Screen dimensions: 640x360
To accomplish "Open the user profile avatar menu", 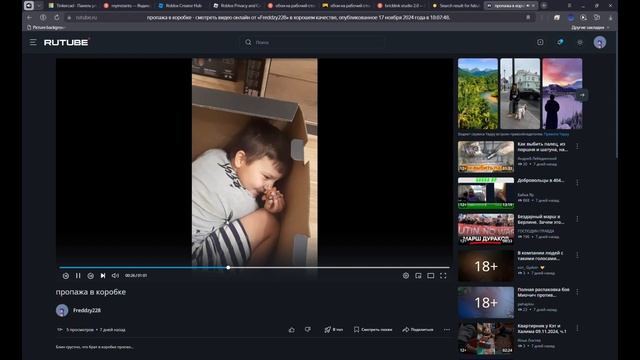I will (x=600, y=42).
